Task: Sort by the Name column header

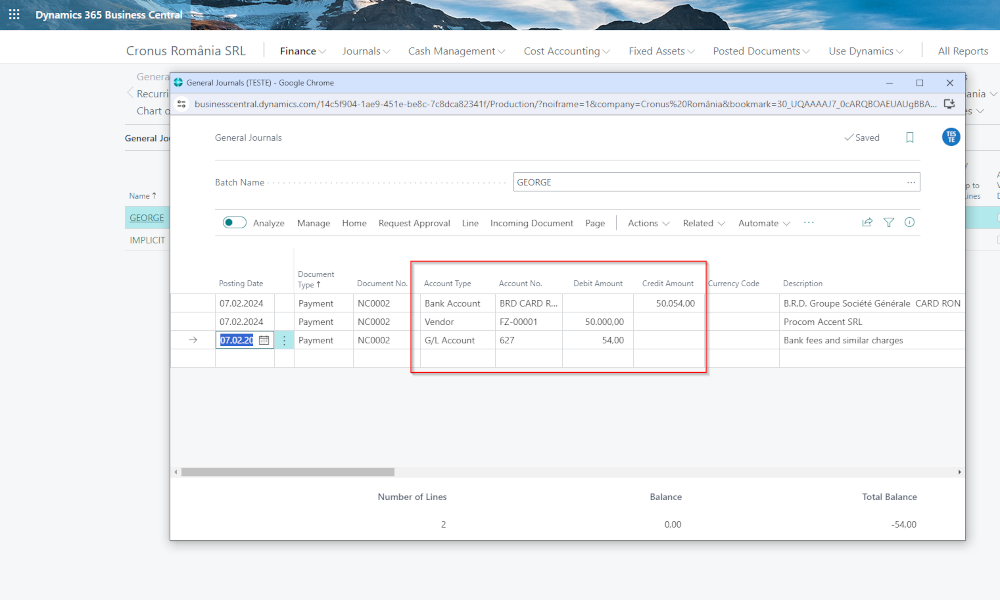Action: tap(142, 196)
